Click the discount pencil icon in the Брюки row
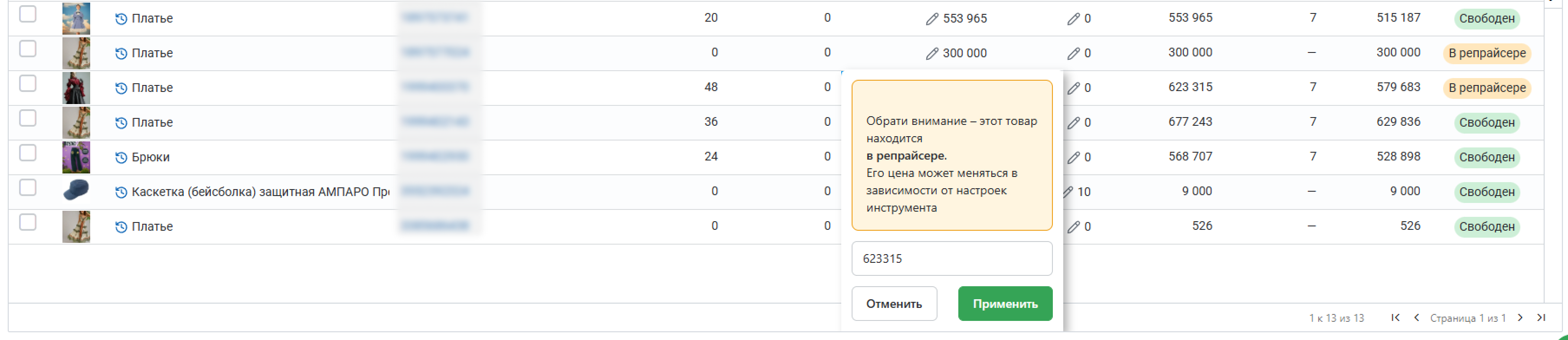This screenshot has width=1568, height=340. 1073,157
